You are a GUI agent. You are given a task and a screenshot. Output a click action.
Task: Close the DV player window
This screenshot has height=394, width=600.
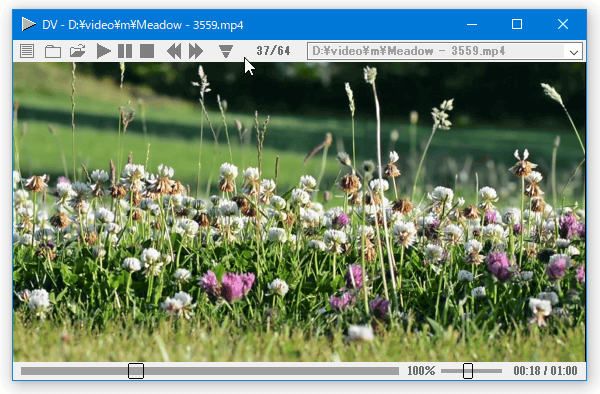point(562,24)
